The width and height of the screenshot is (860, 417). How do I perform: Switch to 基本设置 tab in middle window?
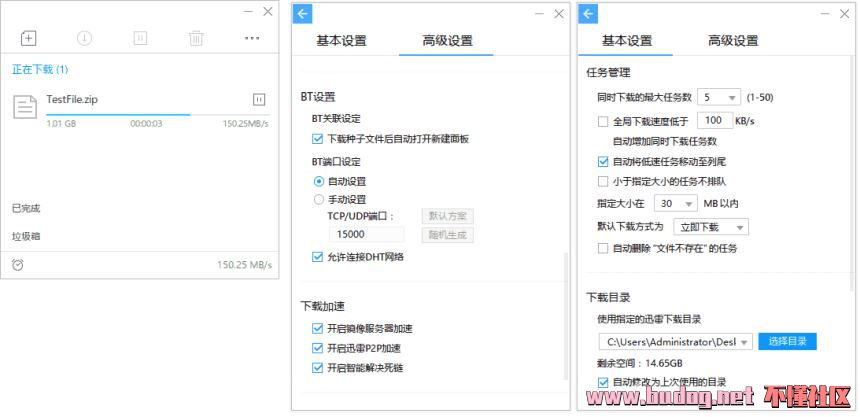coord(341,41)
